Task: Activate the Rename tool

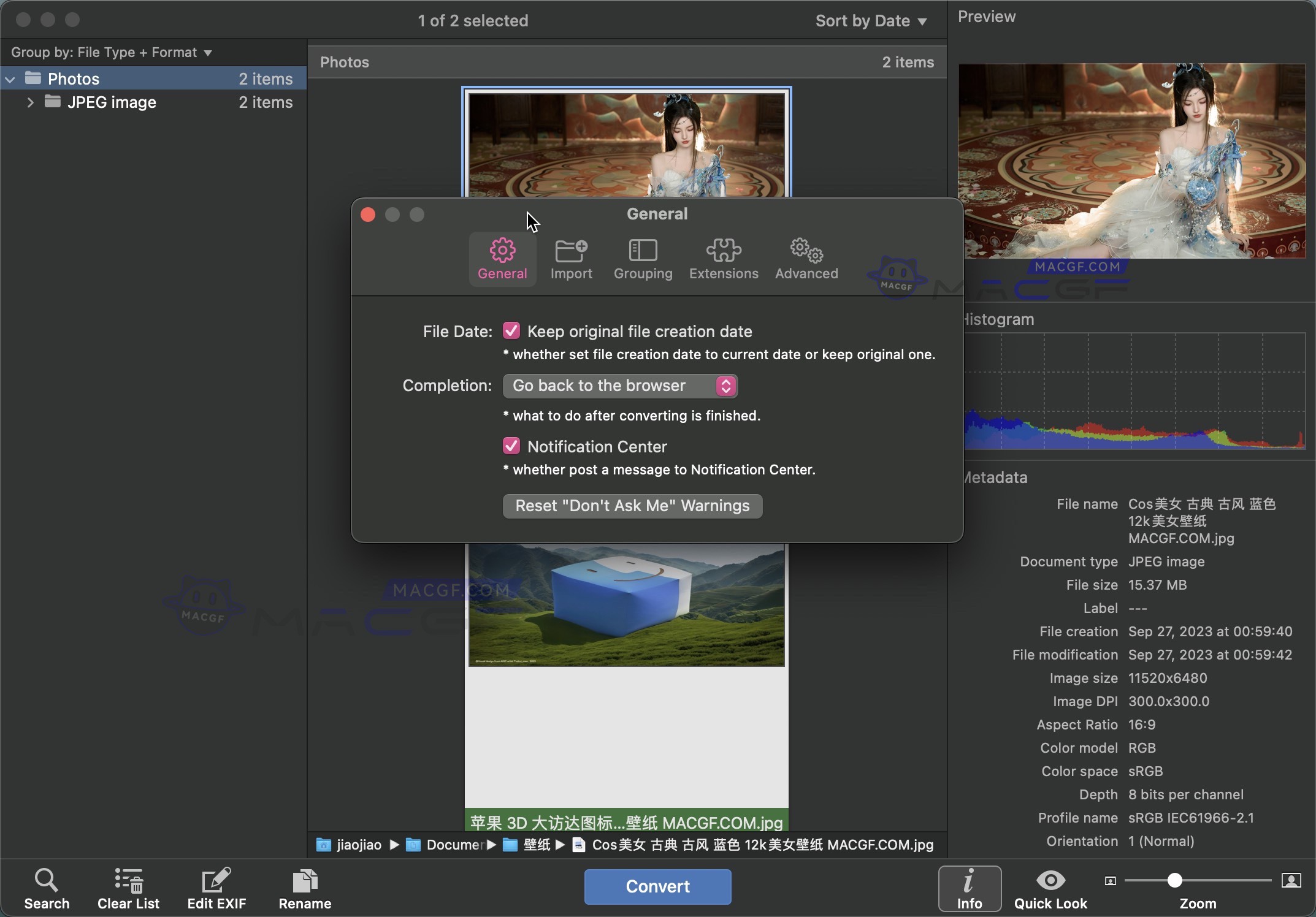Action: 305,888
